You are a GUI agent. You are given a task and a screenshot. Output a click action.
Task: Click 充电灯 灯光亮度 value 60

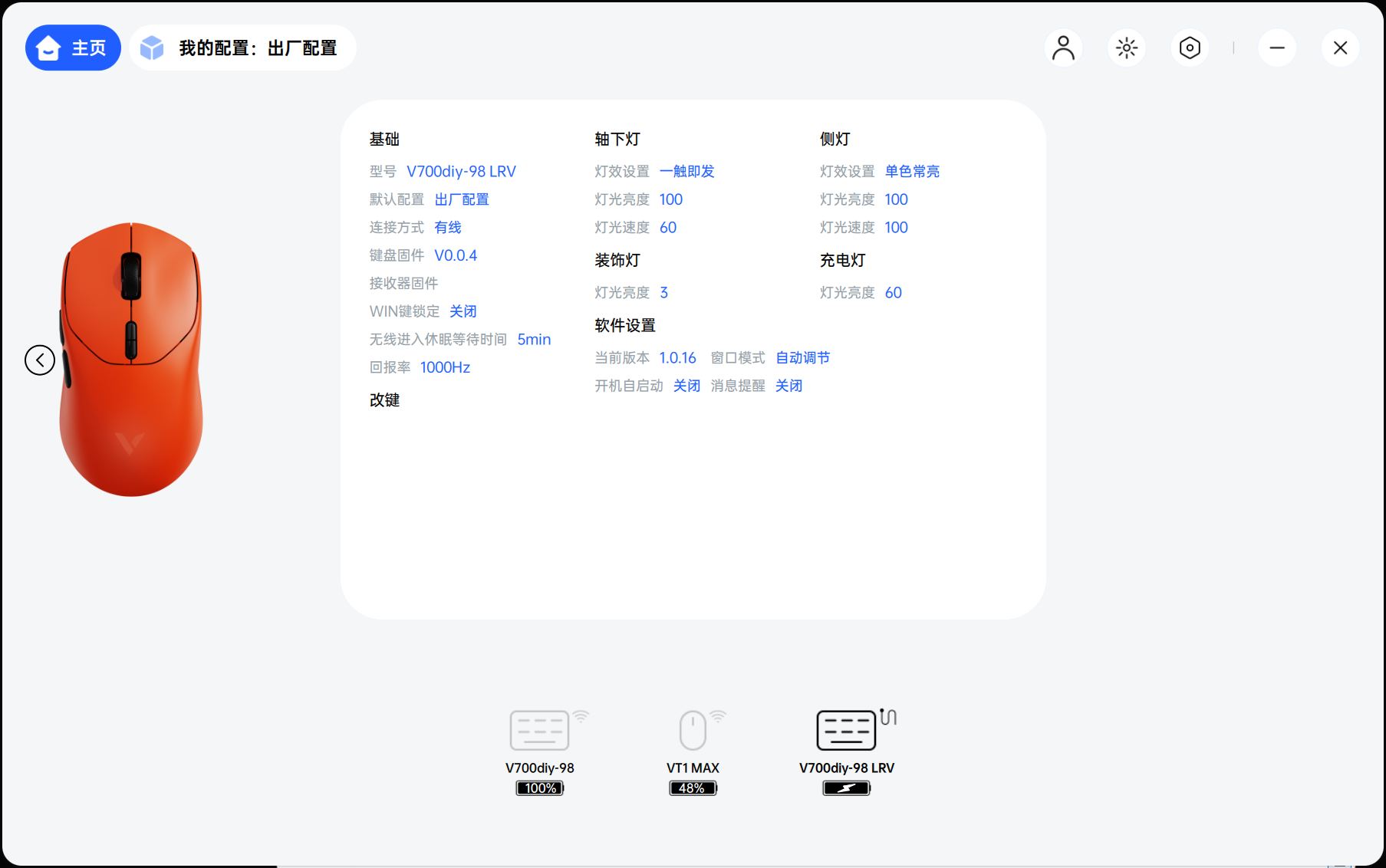point(894,292)
